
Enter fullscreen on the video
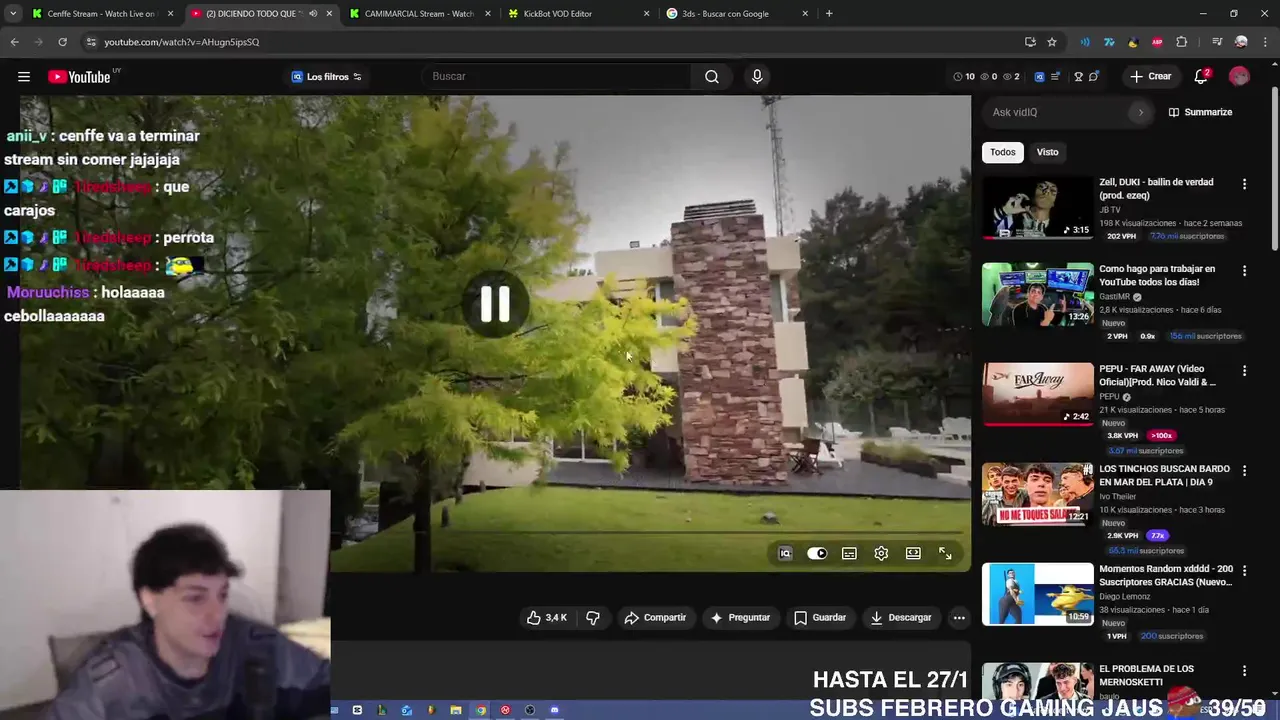pyautogui.click(x=945, y=553)
